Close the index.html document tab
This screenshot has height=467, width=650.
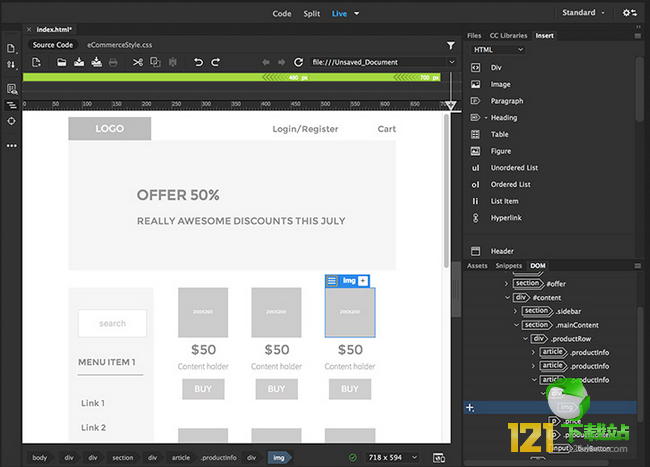pos(29,29)
